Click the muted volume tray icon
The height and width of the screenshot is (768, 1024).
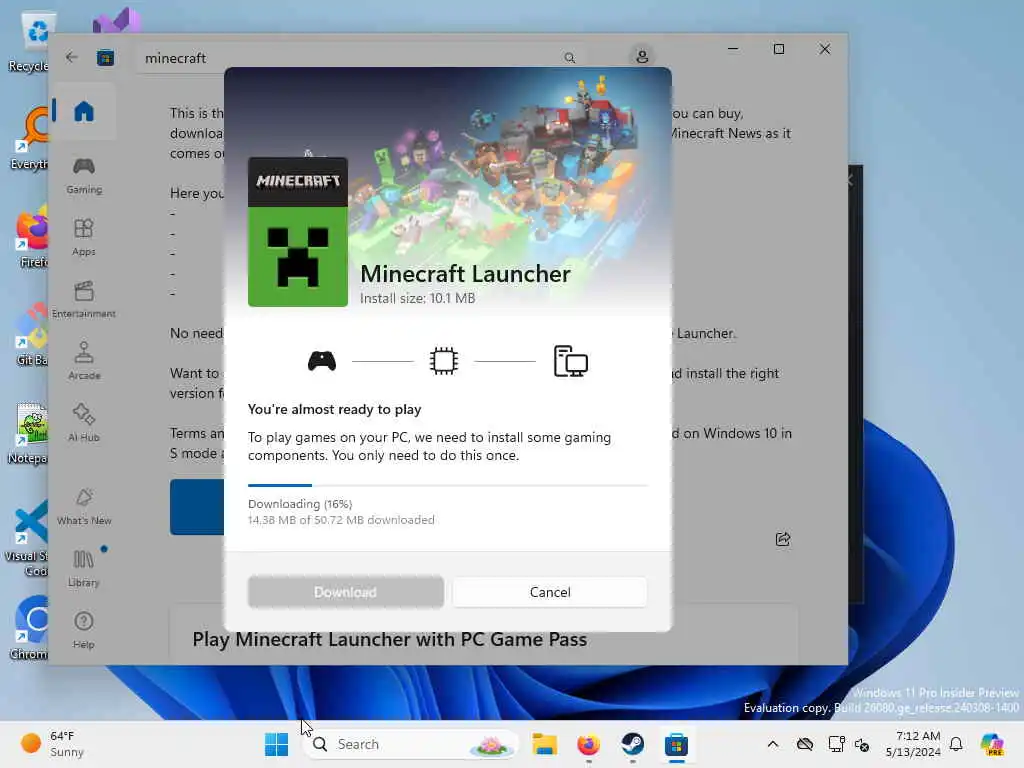point(862,744)
